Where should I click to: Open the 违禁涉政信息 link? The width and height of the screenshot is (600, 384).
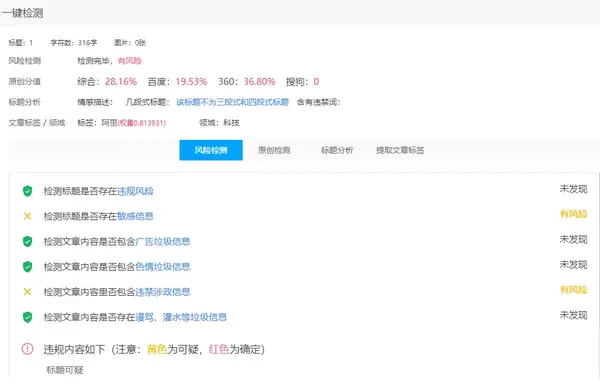(163, 292)
